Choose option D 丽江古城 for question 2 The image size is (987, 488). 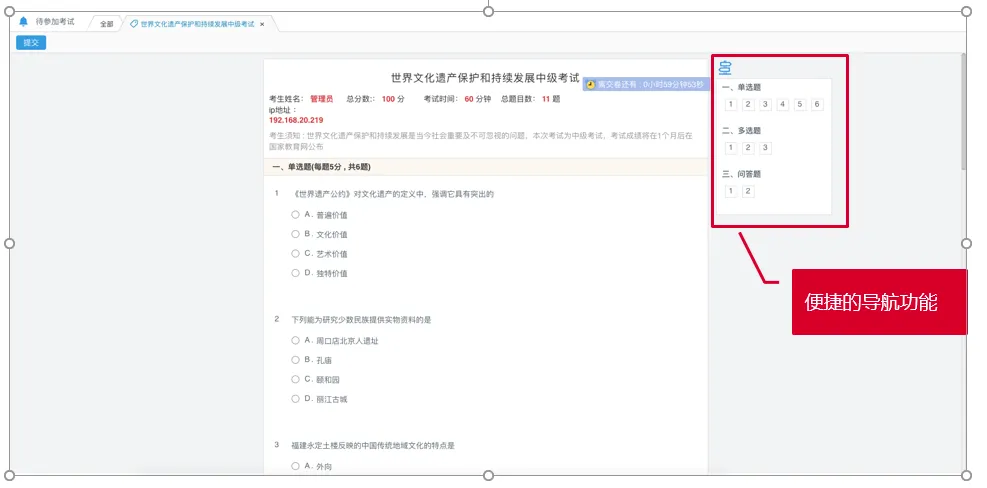[296, 398]
